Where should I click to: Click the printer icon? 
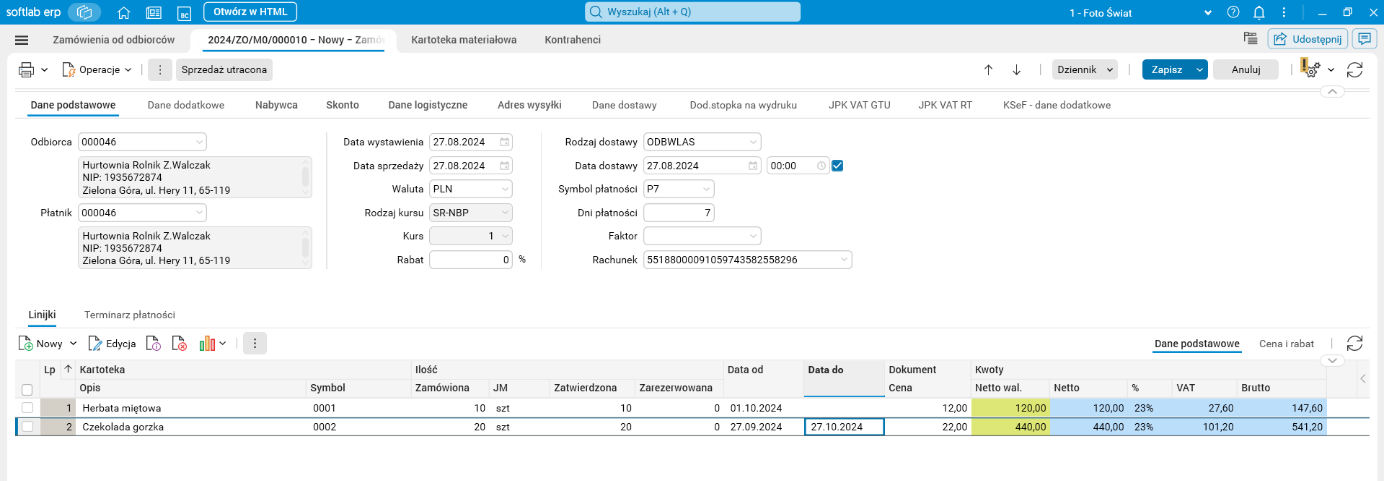pos(27,70)
